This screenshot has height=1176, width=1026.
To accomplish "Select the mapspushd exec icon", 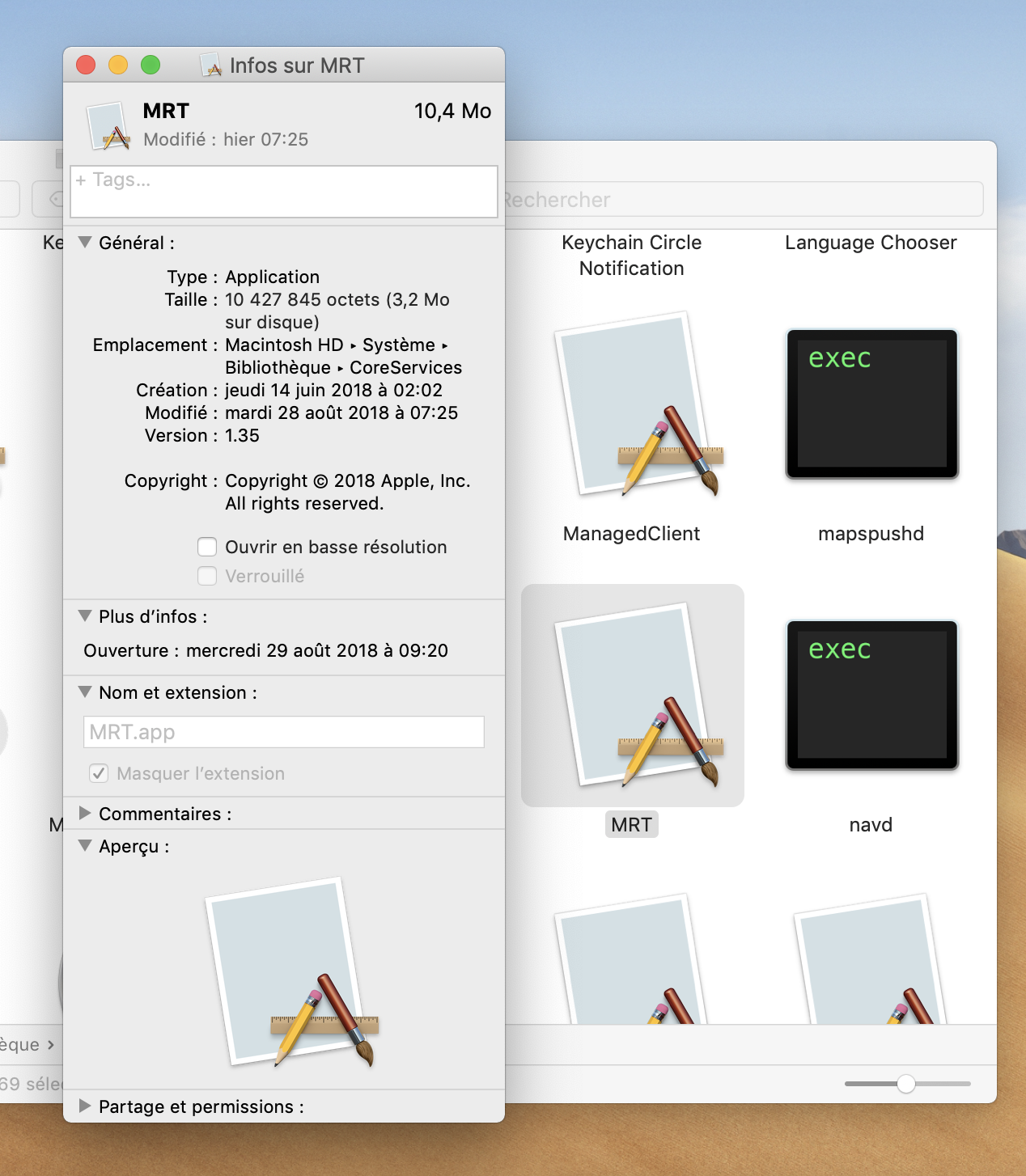I will (x=871, y=404).
